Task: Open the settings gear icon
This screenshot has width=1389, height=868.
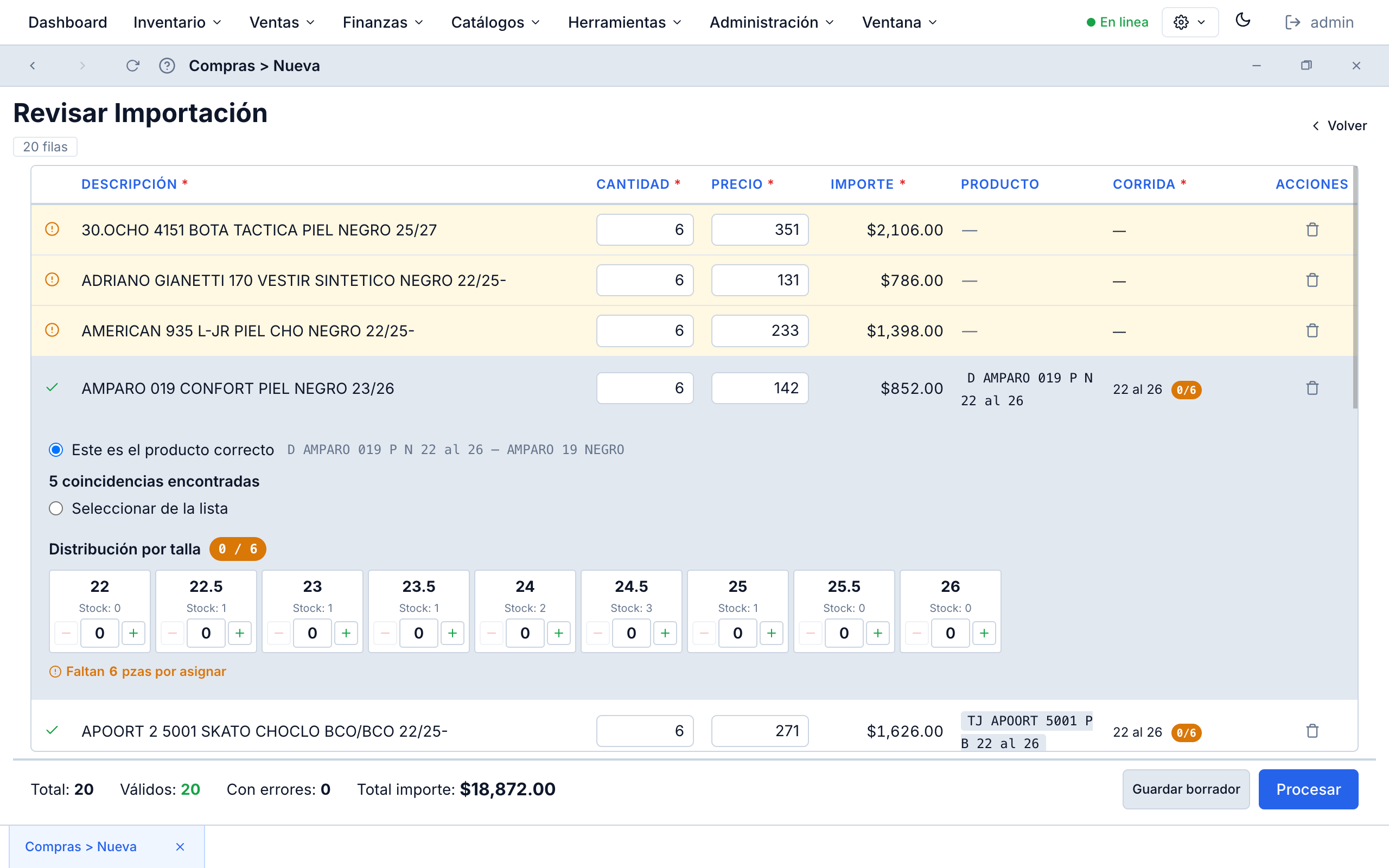Action: [x=1181, y=22]
